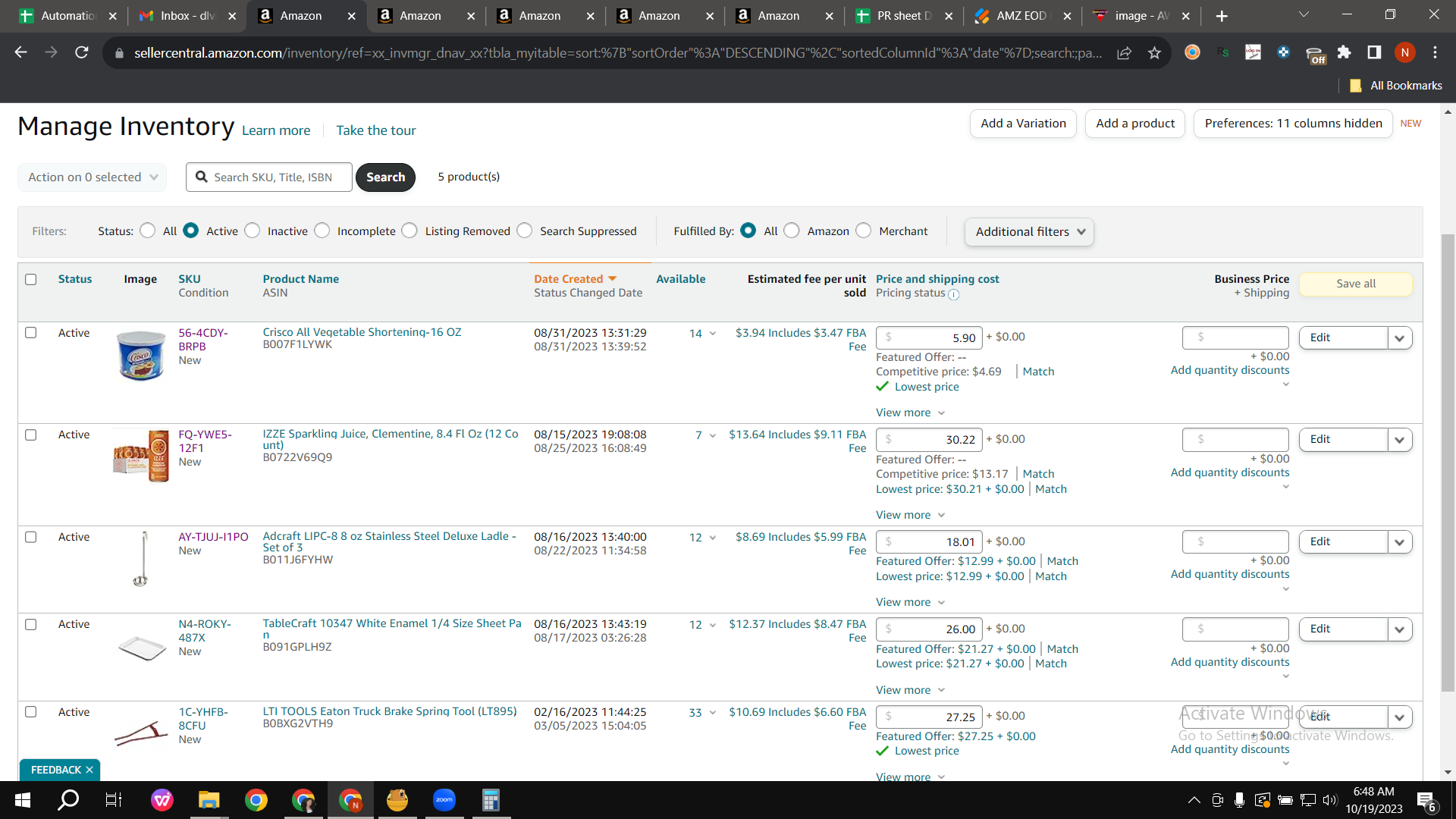
Task: Open File Explorer from taskbar
Action: [x=209, y=800]
